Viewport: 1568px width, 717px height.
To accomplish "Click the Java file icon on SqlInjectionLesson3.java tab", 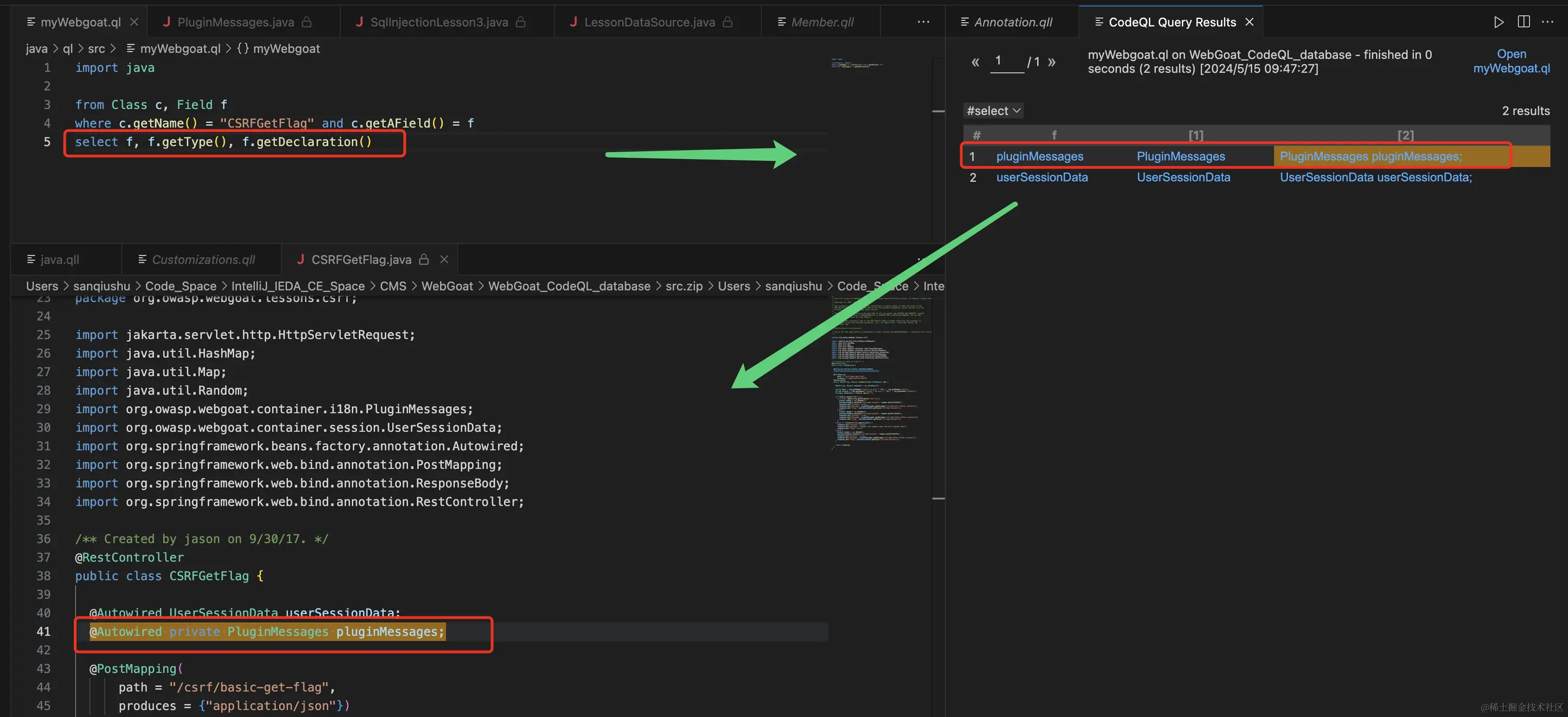I will 359,22.
